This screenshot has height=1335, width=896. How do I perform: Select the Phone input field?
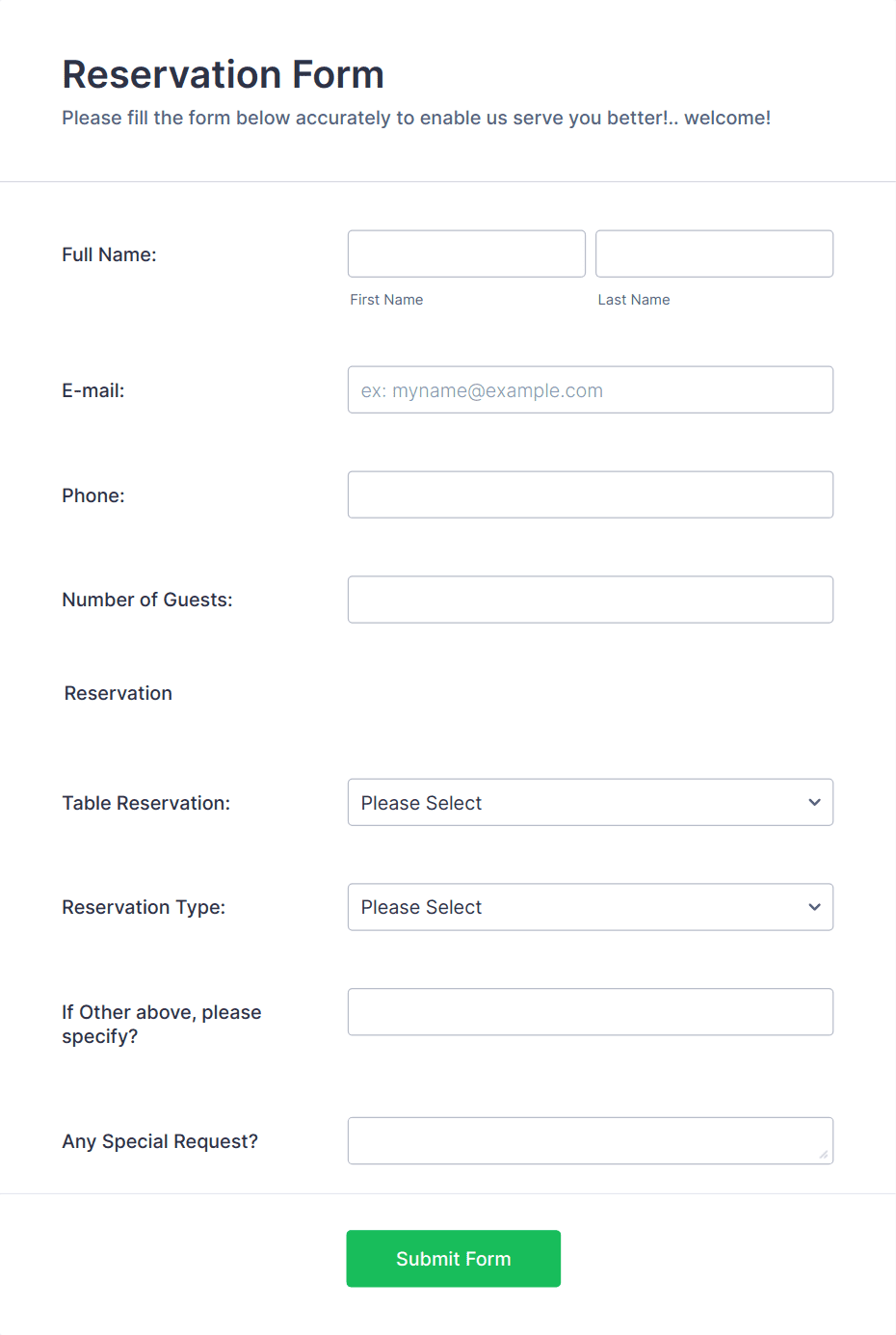[x=591, y=494]
